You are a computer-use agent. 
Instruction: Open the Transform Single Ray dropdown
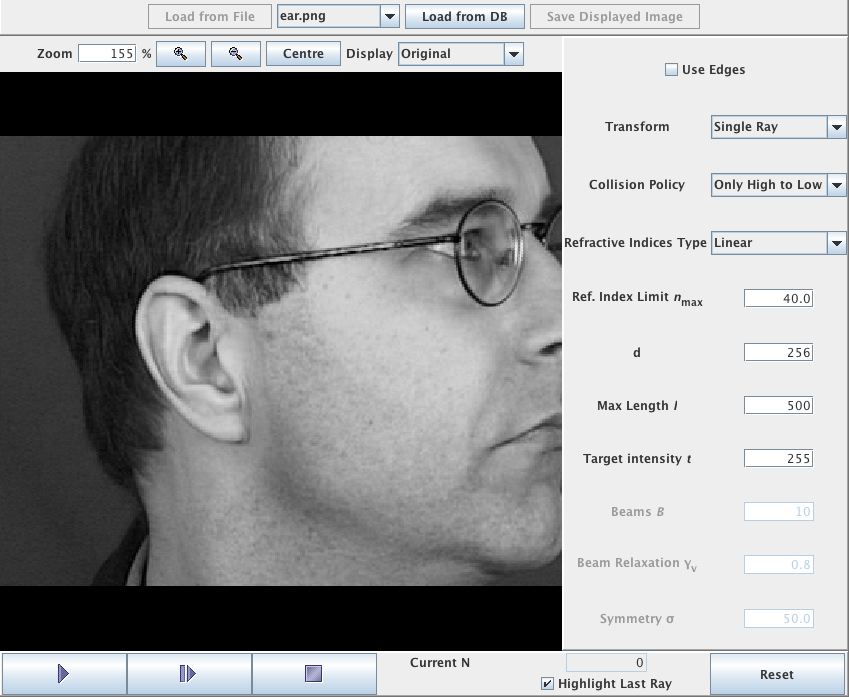click(x=836, y=127)
